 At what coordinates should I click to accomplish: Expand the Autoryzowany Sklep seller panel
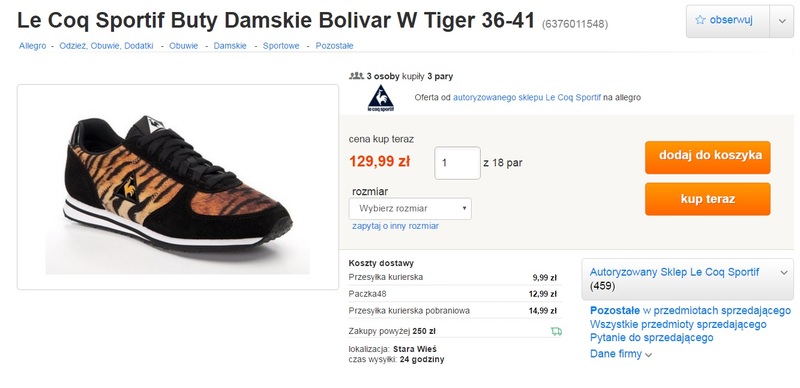tap(784, 273)
